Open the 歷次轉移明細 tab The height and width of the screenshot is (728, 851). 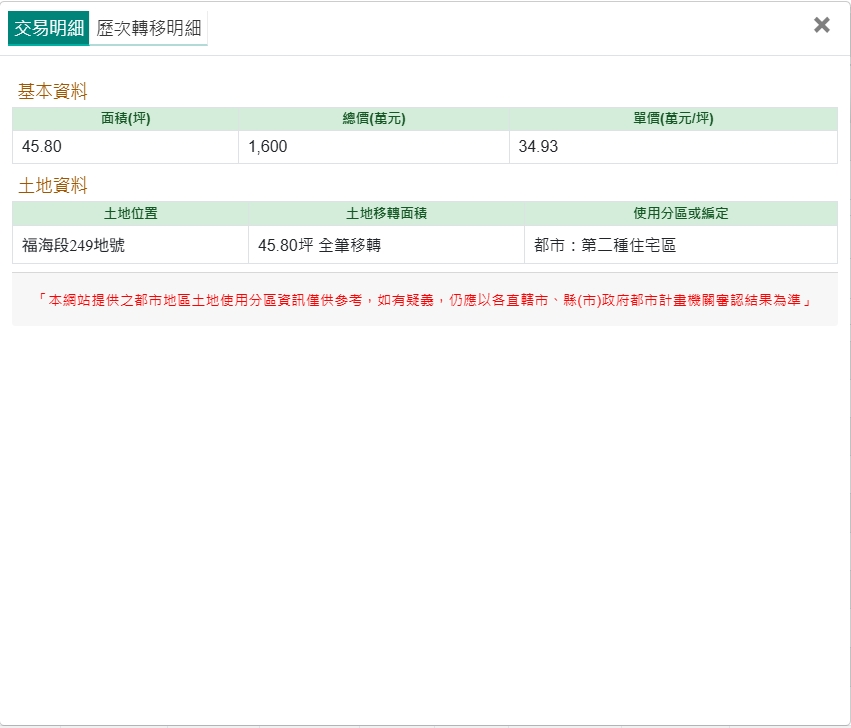148,28
